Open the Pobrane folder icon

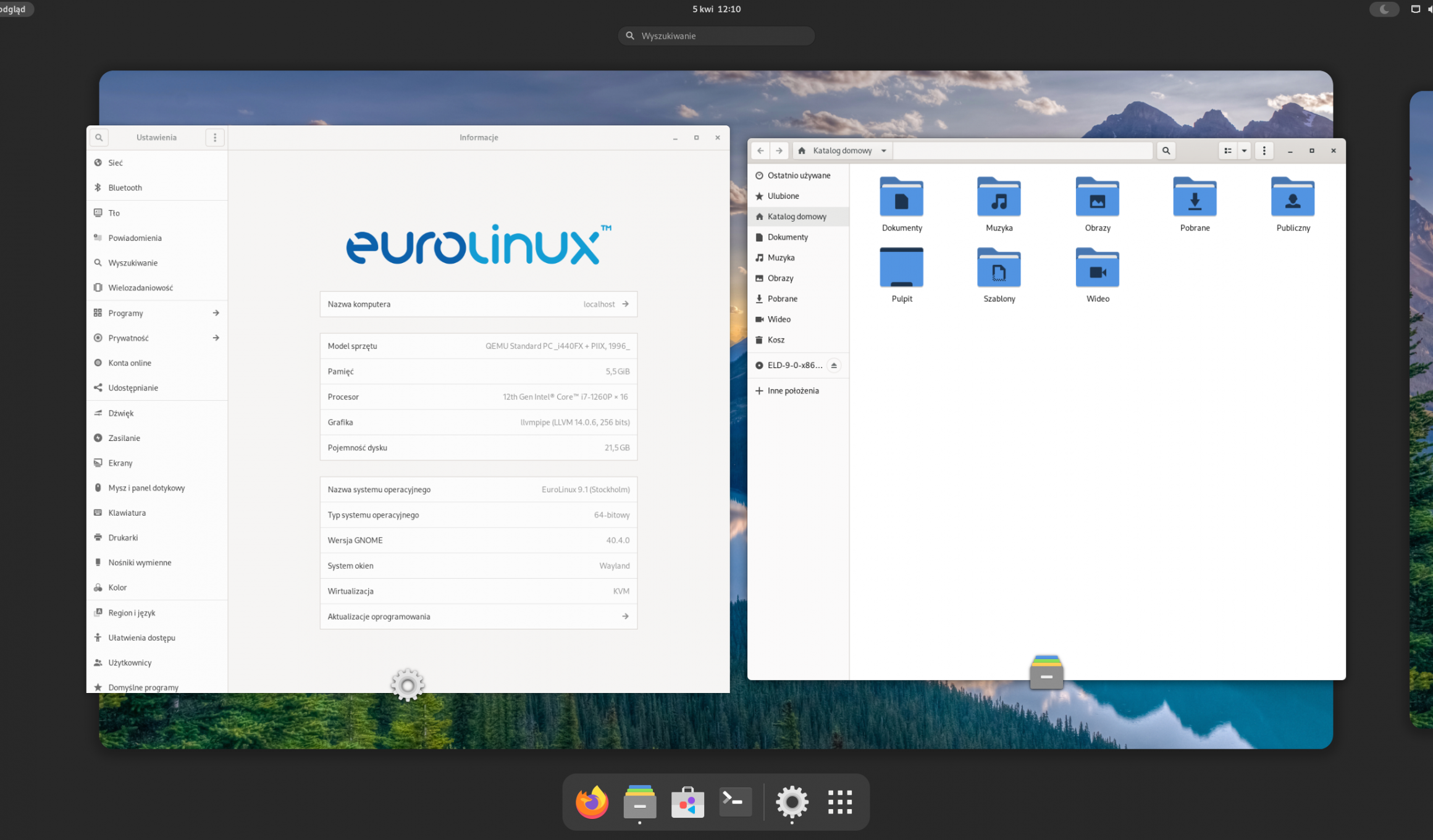pyautogui.click(x=1195, y=198)
